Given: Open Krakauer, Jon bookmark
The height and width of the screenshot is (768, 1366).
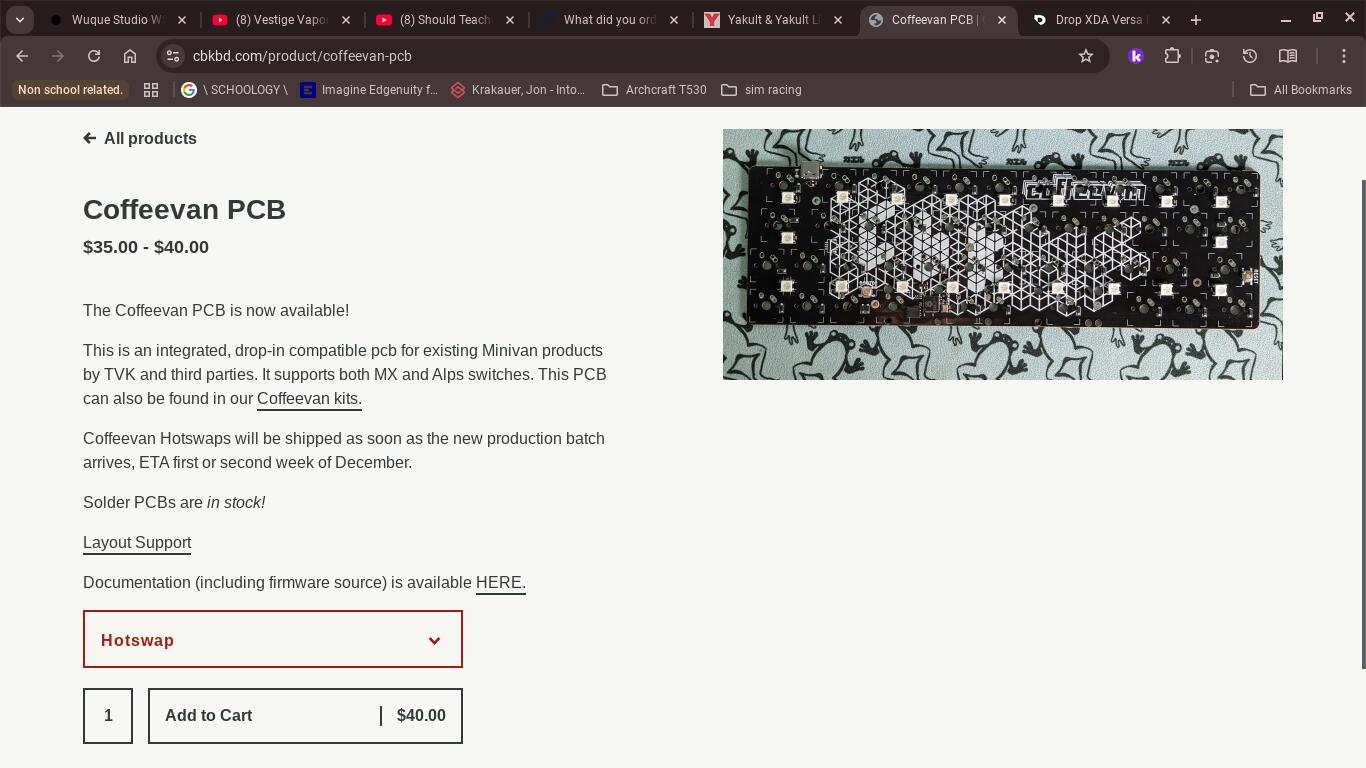Looking at the screenshot, I should coord(518,90).
